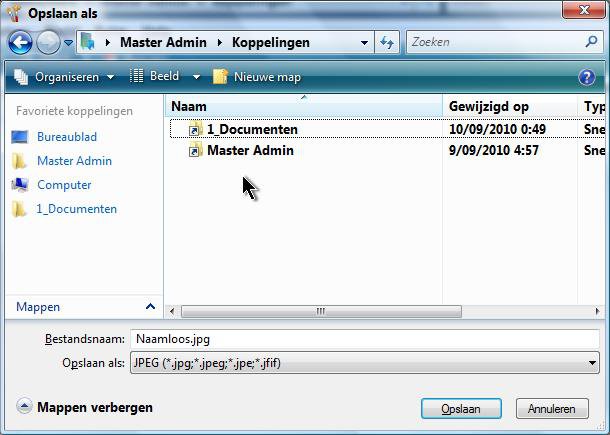Screen dimensions: 610x435
Task: Refresh the folder view
Action: pos(387,42)
